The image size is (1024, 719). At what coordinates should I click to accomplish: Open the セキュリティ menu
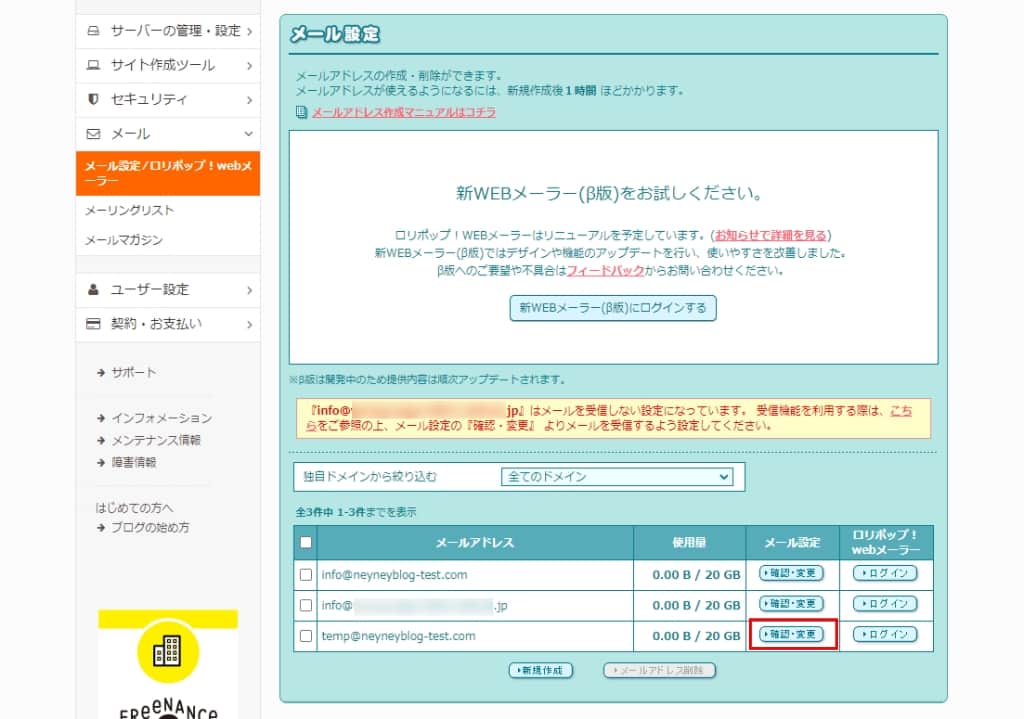(x=168, y=99)
